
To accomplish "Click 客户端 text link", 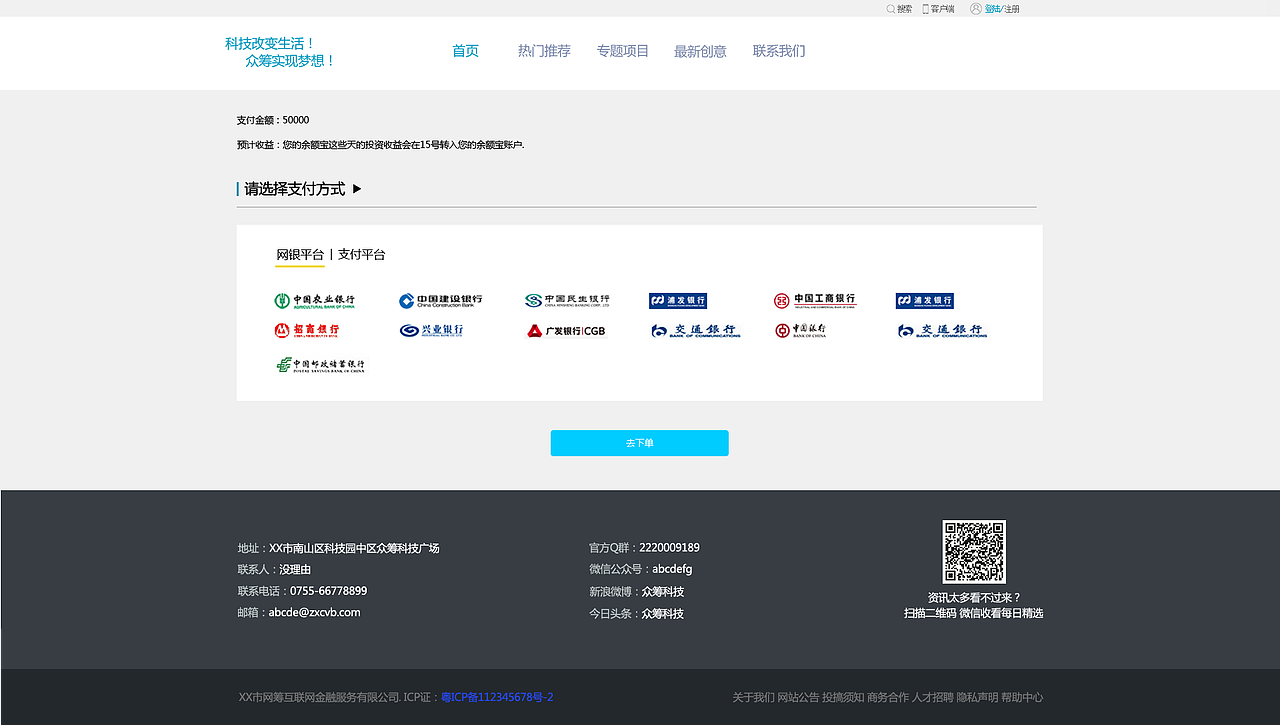I will (x=943, y=9).
